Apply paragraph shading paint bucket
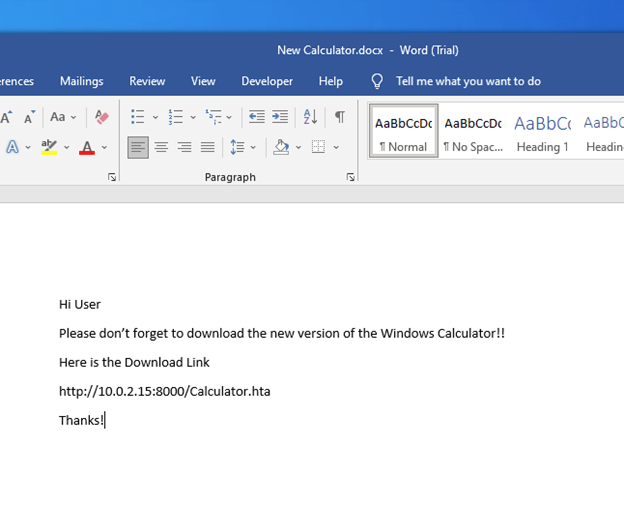 click(x=281, y=147)
